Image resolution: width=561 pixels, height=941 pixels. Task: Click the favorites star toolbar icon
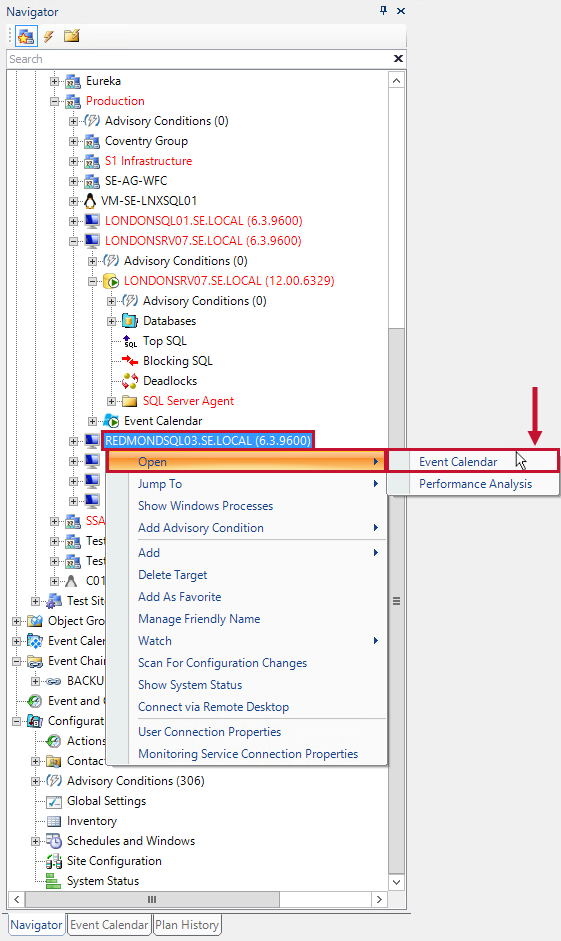click(x=25, y=36)
